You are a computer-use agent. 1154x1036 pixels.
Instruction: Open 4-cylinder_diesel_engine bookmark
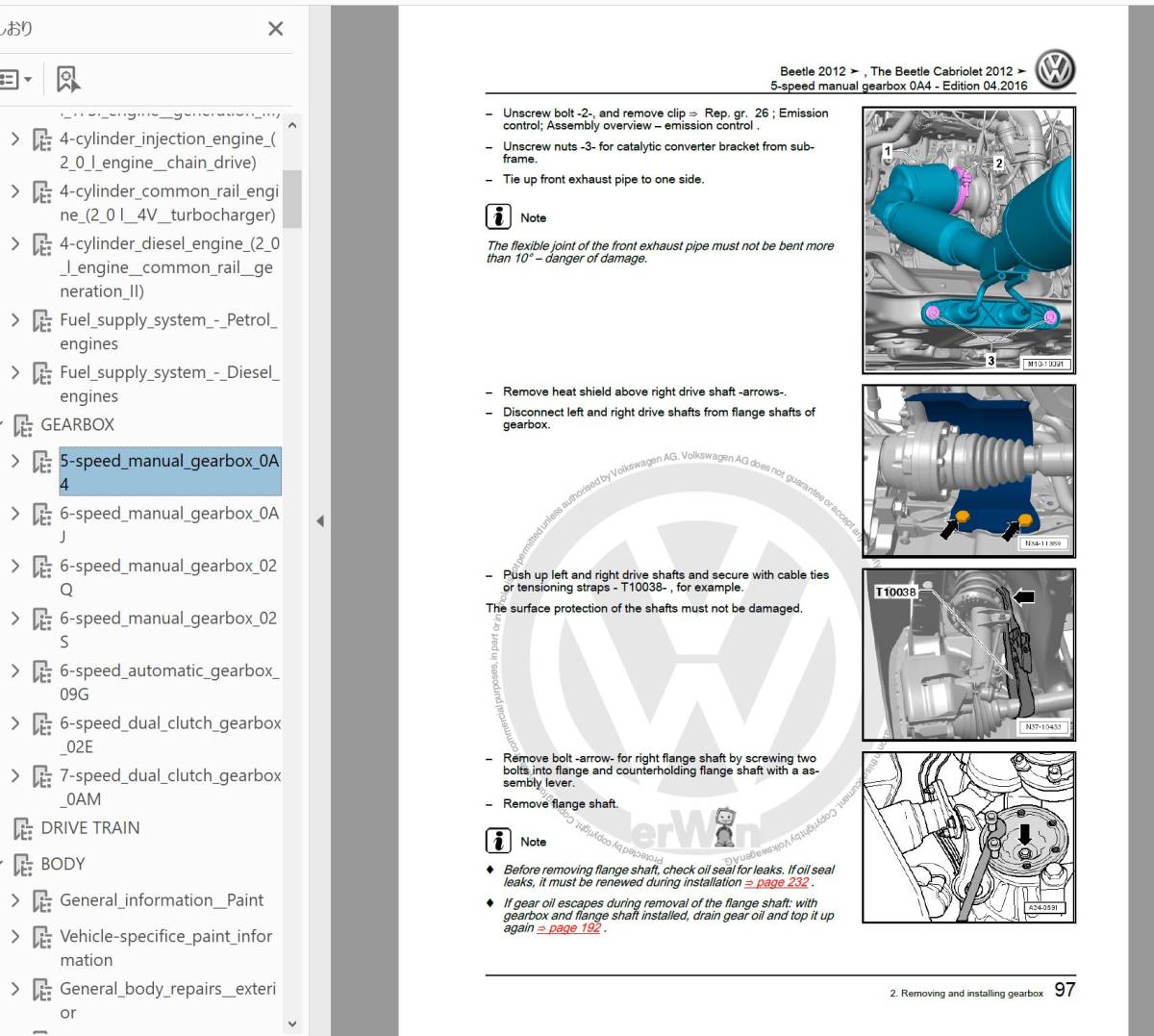170,267
